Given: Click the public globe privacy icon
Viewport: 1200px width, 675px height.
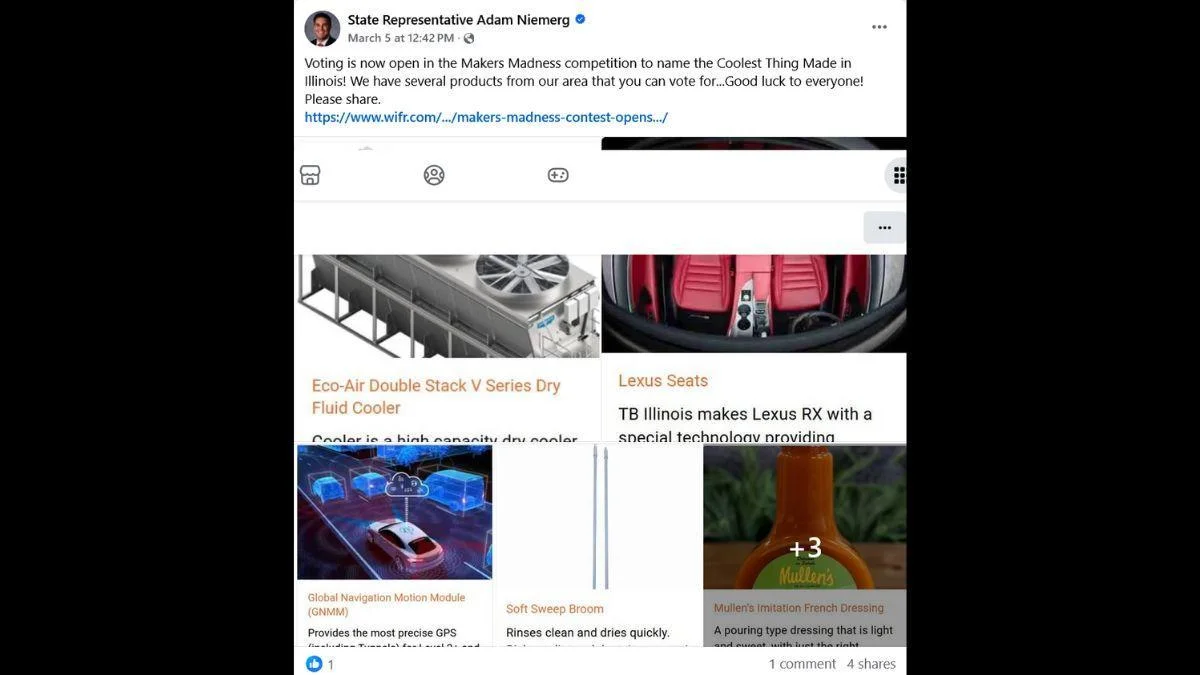Looking at the screenshot, I should click(468, 38).
